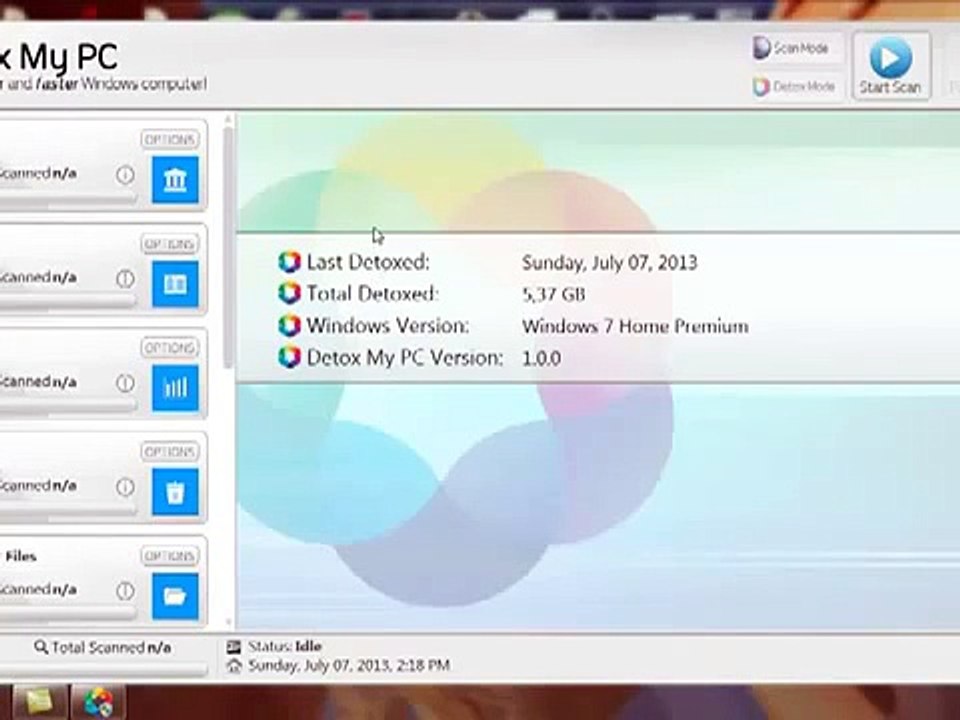Image resolution: width=960 pixels, height=720 pixels.
Task: Click 'Sunday, July 07, 2013, 2:18 PM' in status bar
Action: click(x=349, y=666)
